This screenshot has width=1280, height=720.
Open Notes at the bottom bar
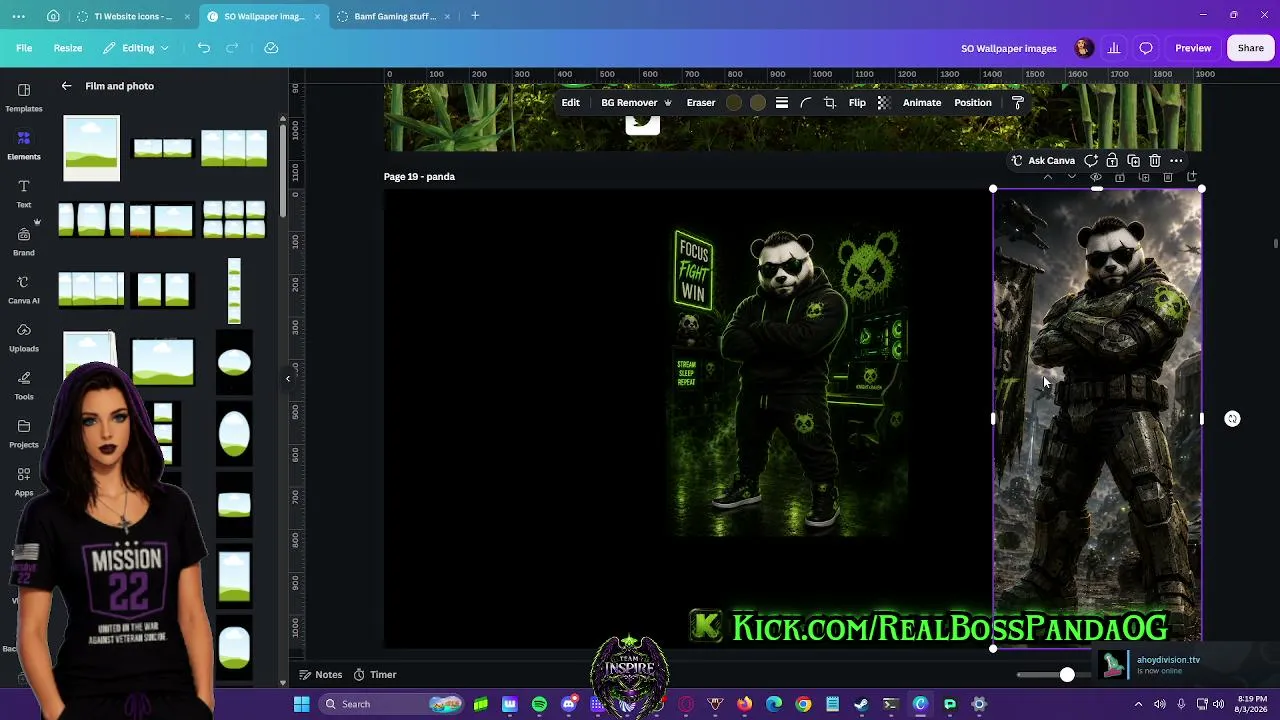(320, 675)
